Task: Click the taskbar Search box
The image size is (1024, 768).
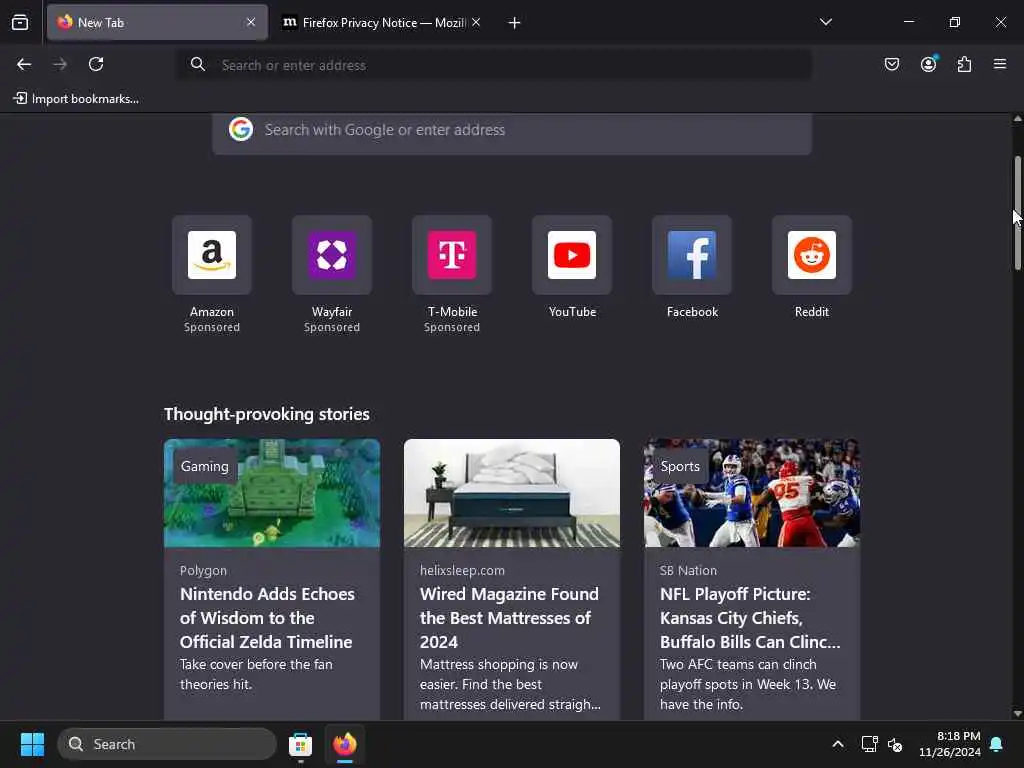Action: click(x=167, y=744)
